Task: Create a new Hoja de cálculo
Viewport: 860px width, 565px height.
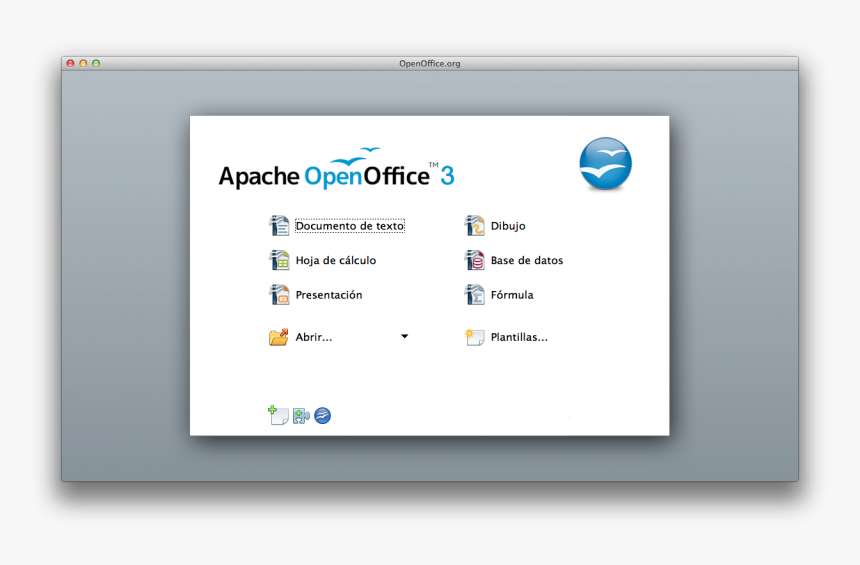Action: click(x=336, y=261)
